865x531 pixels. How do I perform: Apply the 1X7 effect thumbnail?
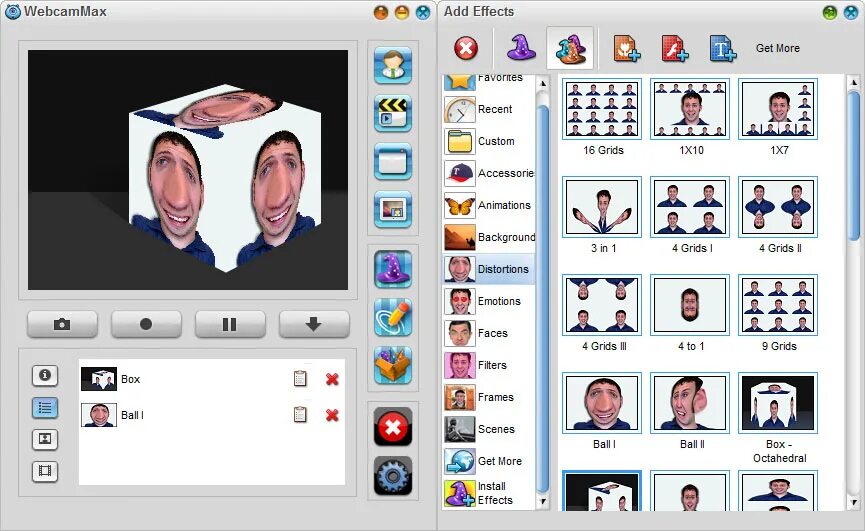click(778, 109)
